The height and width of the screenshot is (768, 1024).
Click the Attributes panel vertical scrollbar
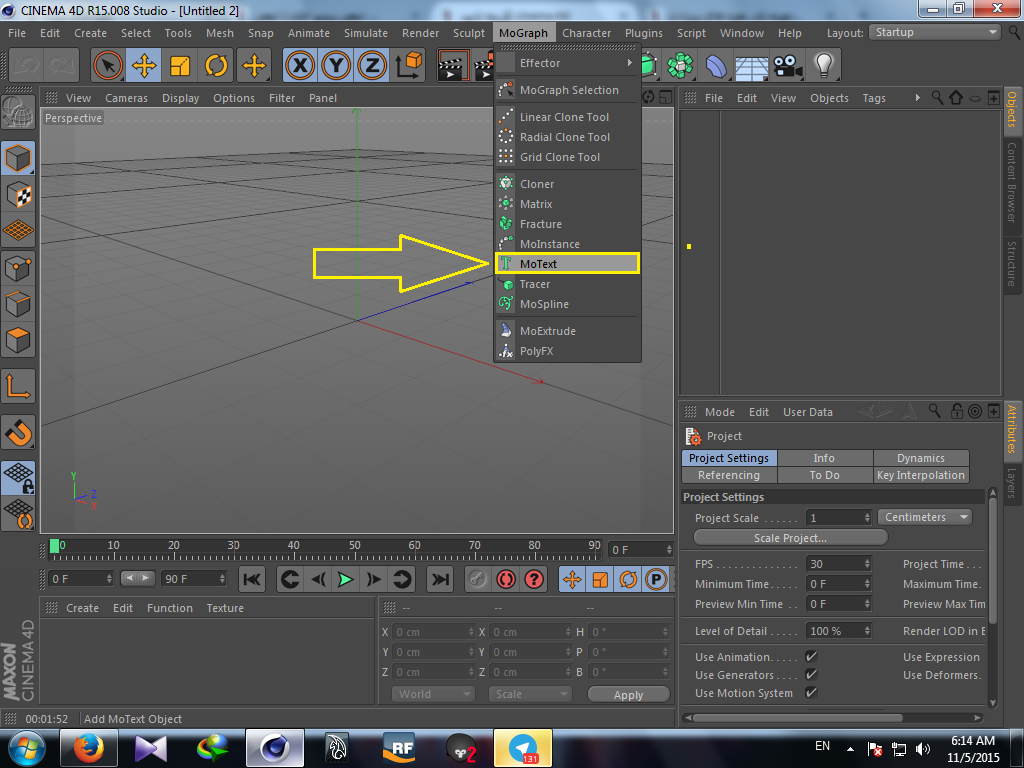pyautogui.click(x=993, y=559)
